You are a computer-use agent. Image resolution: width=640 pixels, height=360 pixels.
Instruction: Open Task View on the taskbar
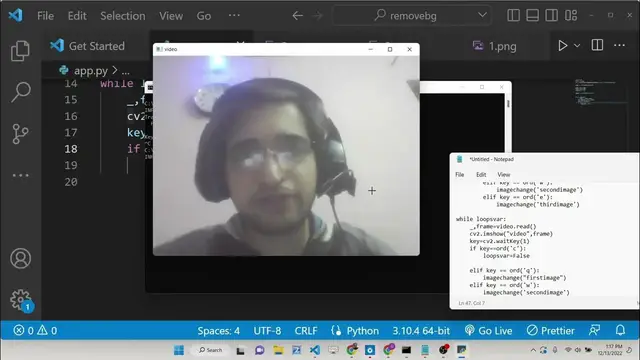point(240,350)
